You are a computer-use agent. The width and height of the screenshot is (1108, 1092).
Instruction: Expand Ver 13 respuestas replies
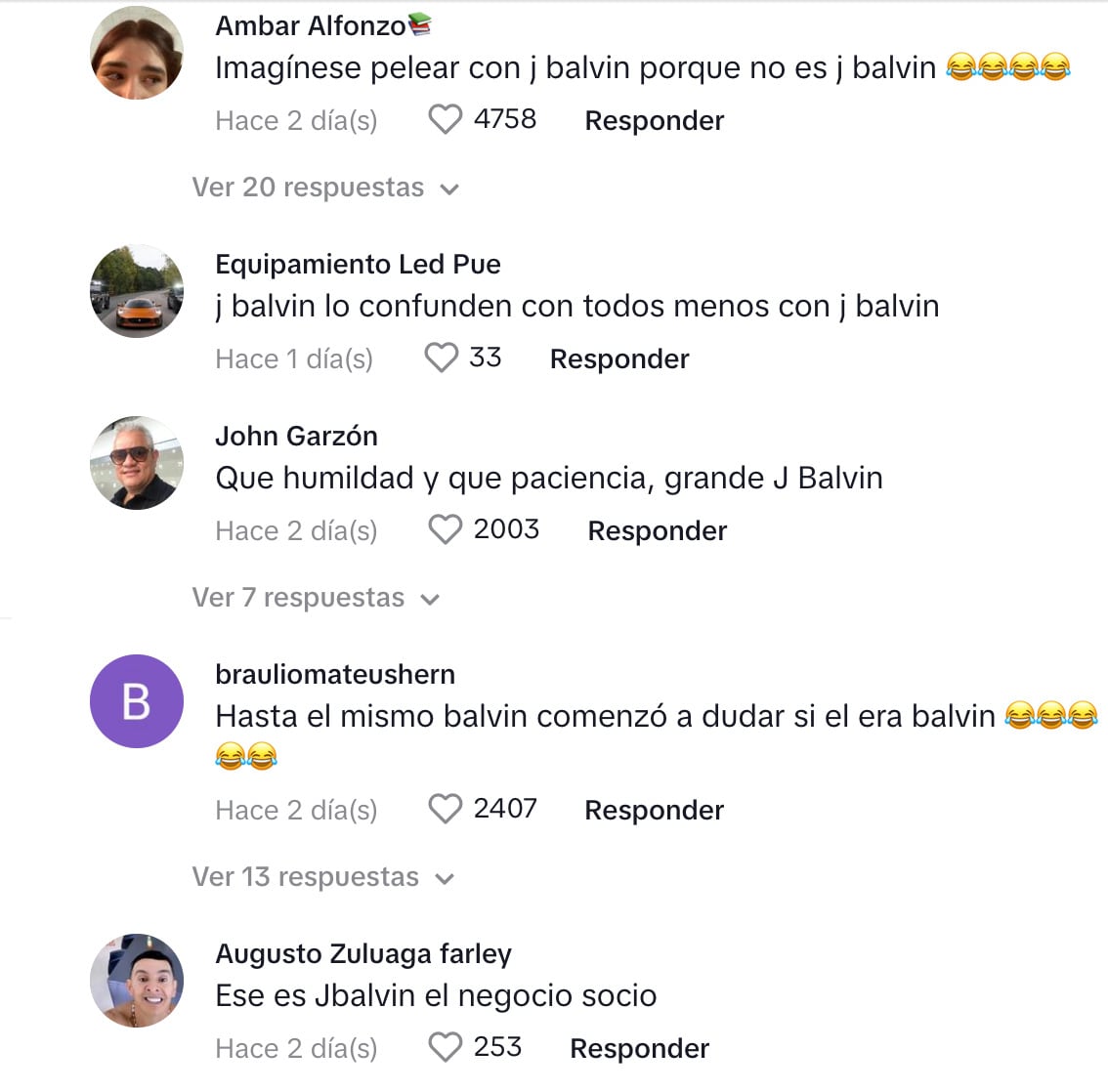(323, 876)
